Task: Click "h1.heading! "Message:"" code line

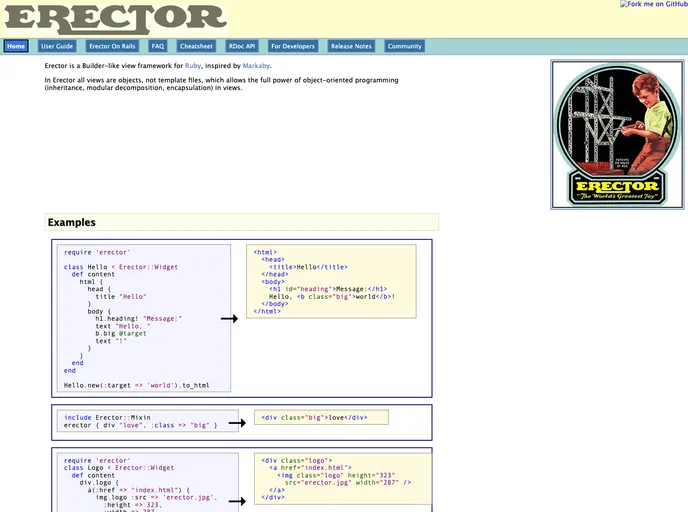Action: pos(139,319)
